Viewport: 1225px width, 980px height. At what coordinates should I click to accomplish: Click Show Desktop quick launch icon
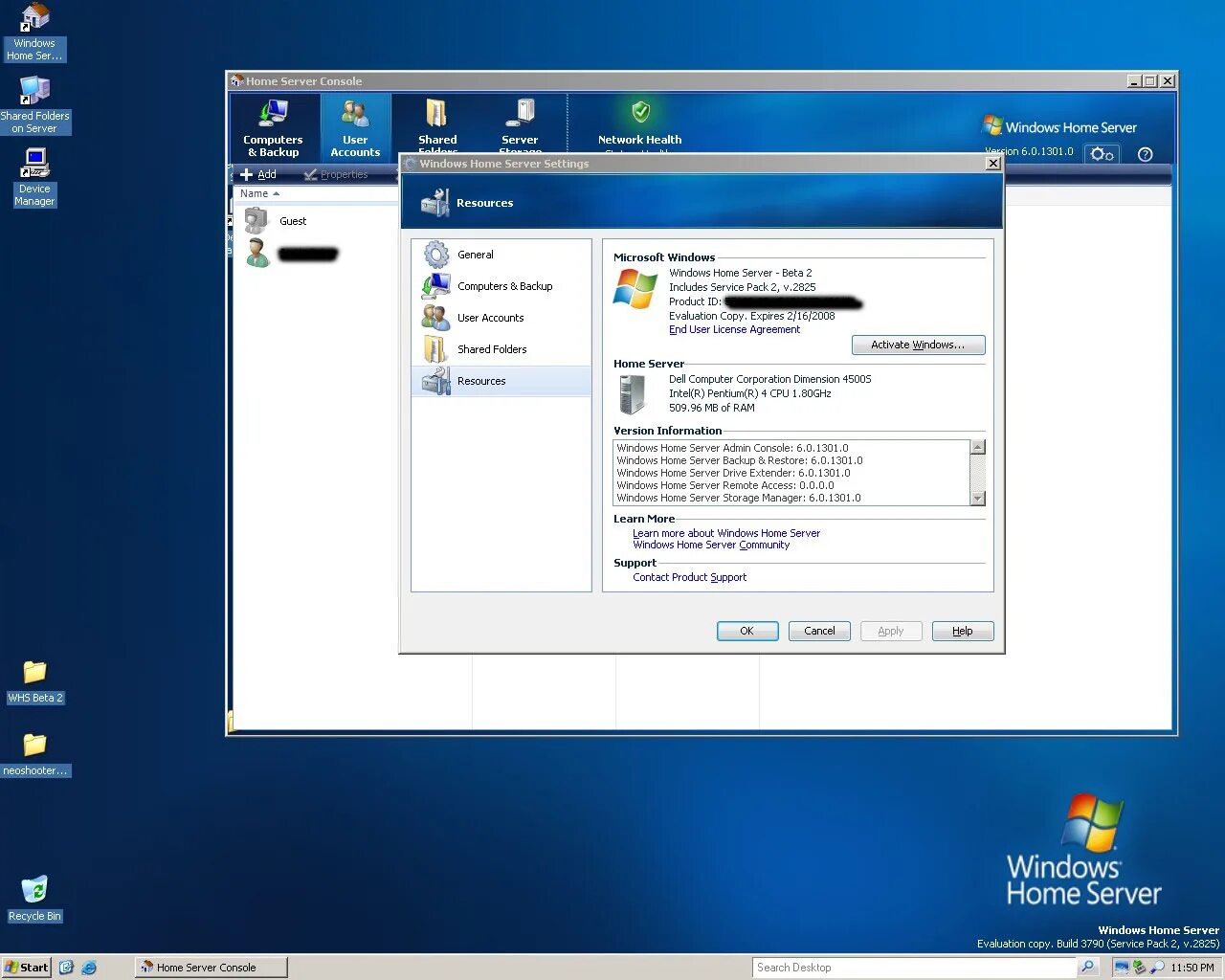(x=66, y=968)
